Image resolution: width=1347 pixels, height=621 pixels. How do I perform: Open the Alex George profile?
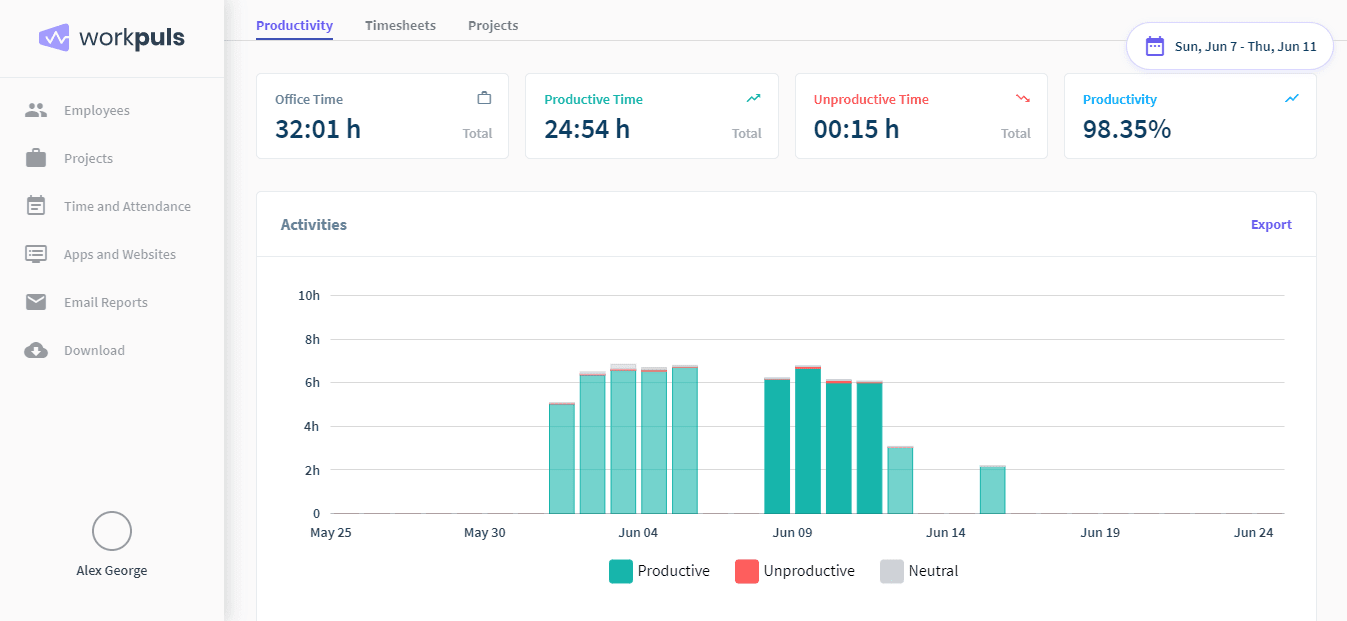(x=111, y=542)
